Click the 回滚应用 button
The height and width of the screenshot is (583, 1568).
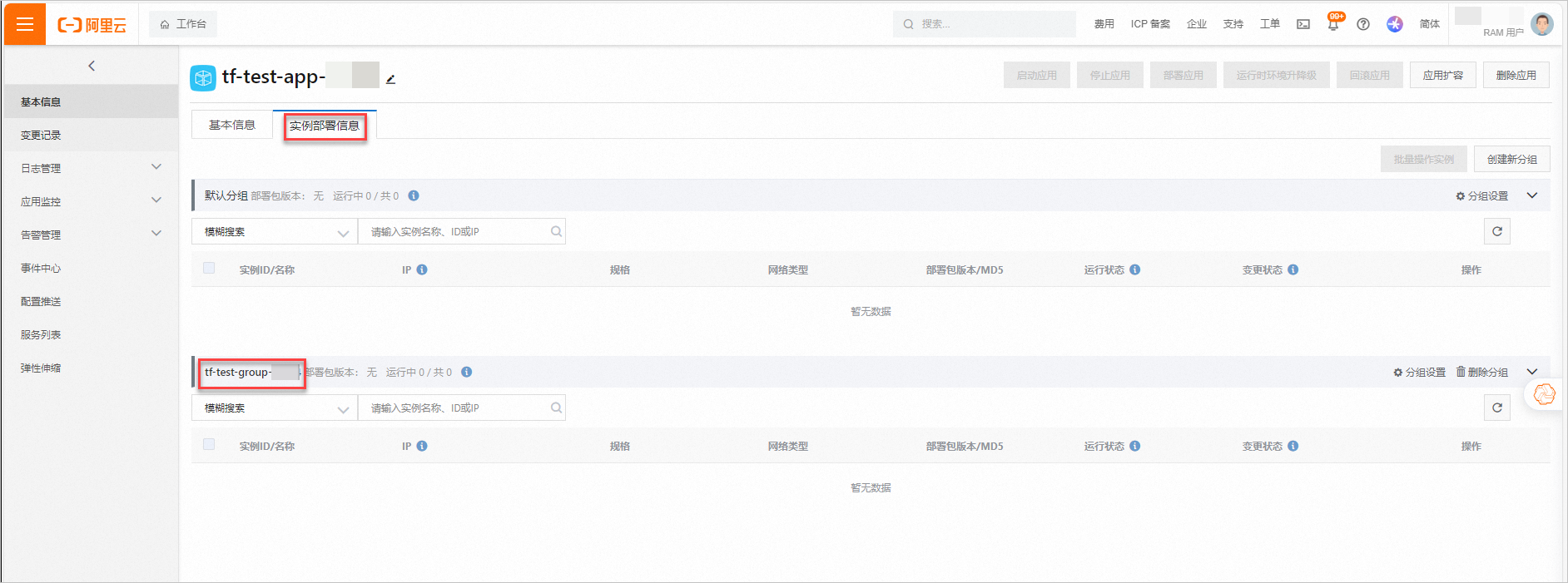pos(1370,75)
